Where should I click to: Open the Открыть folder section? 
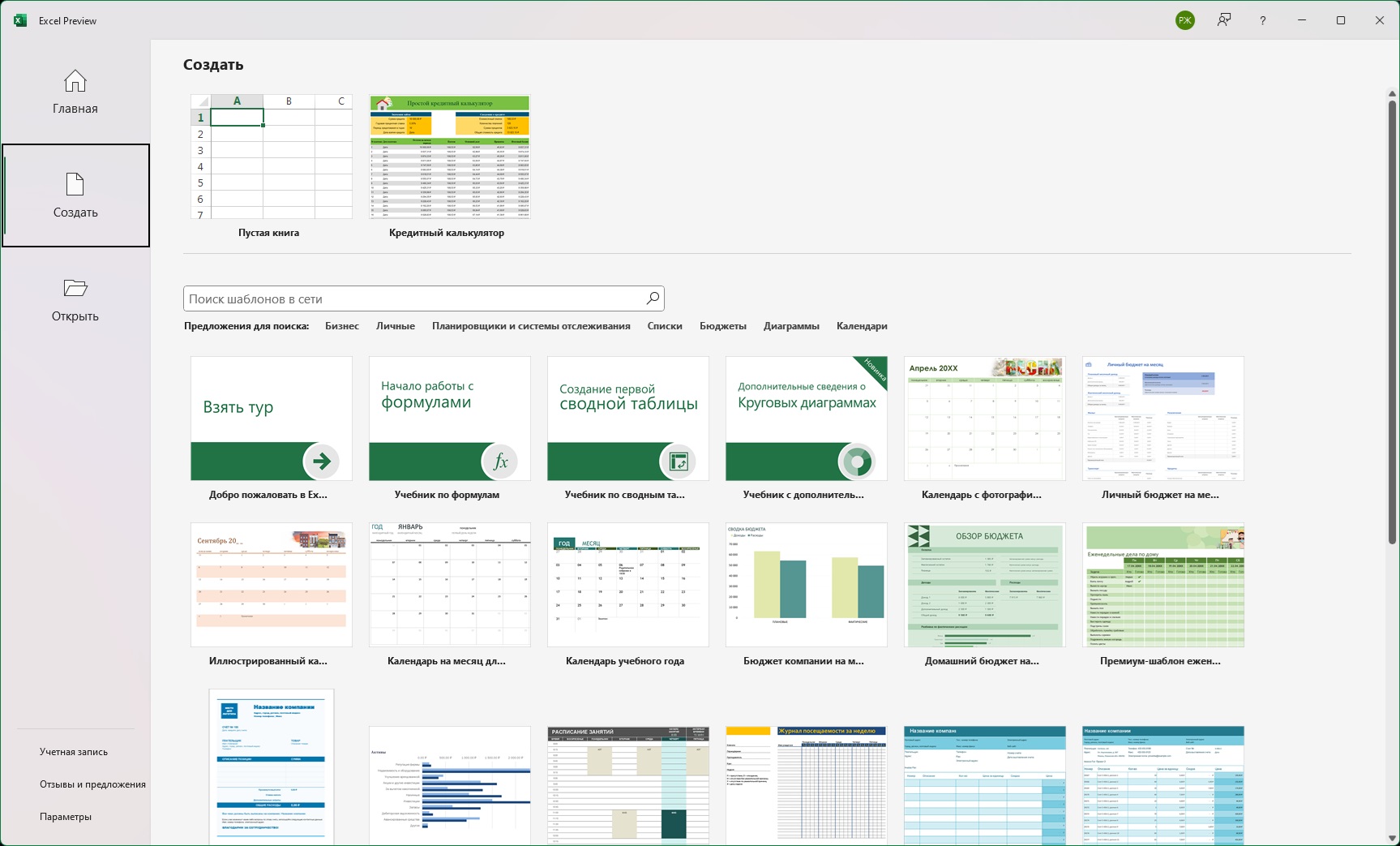(75, 299)
